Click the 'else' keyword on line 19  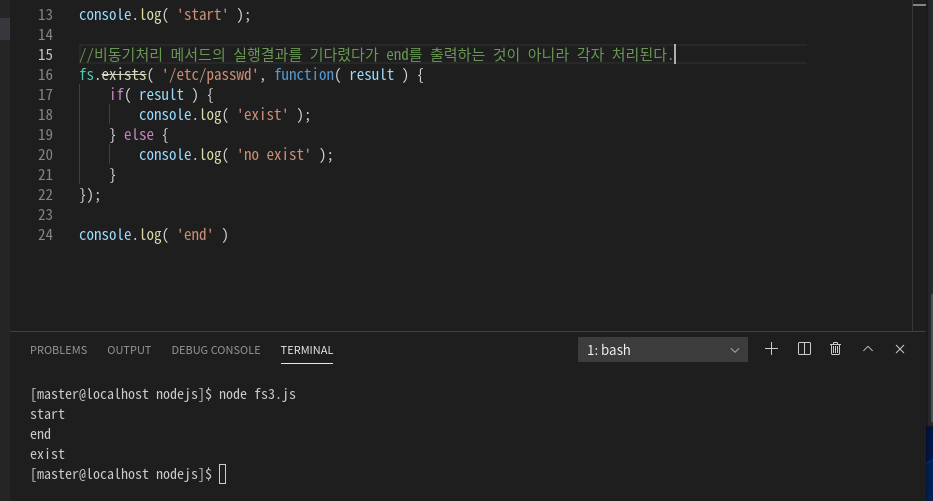tap(139, 135)
